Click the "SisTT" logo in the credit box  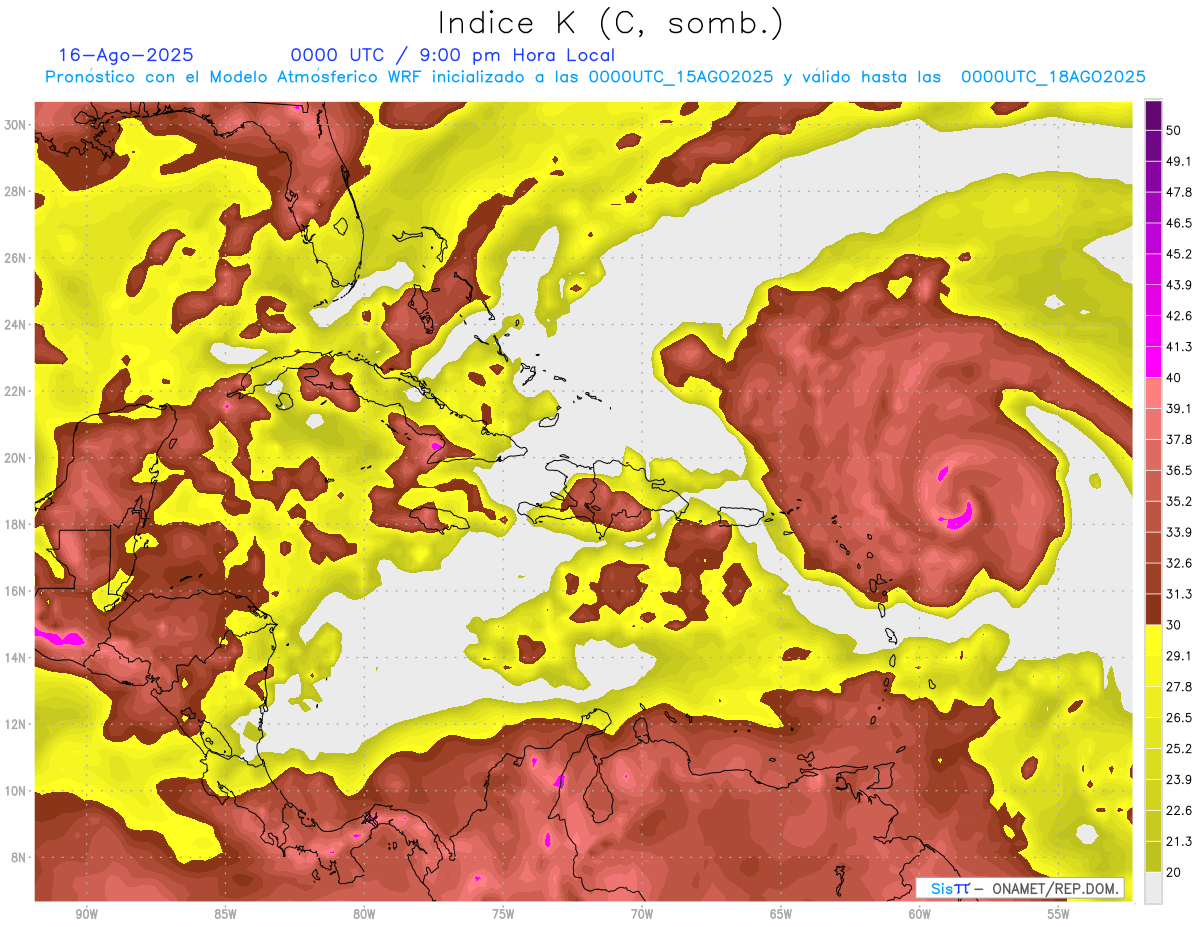tap(950, 888)
